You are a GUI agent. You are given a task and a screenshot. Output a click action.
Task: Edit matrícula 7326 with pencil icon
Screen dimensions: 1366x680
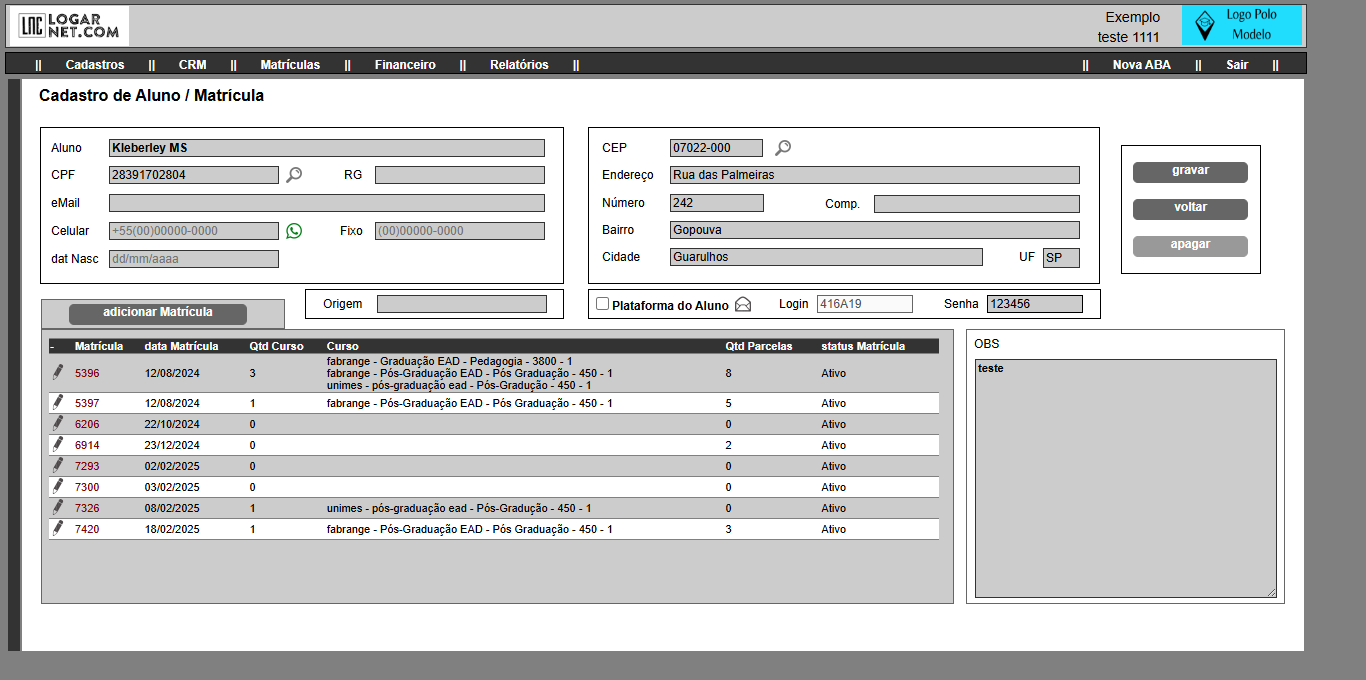click(57, 507)
